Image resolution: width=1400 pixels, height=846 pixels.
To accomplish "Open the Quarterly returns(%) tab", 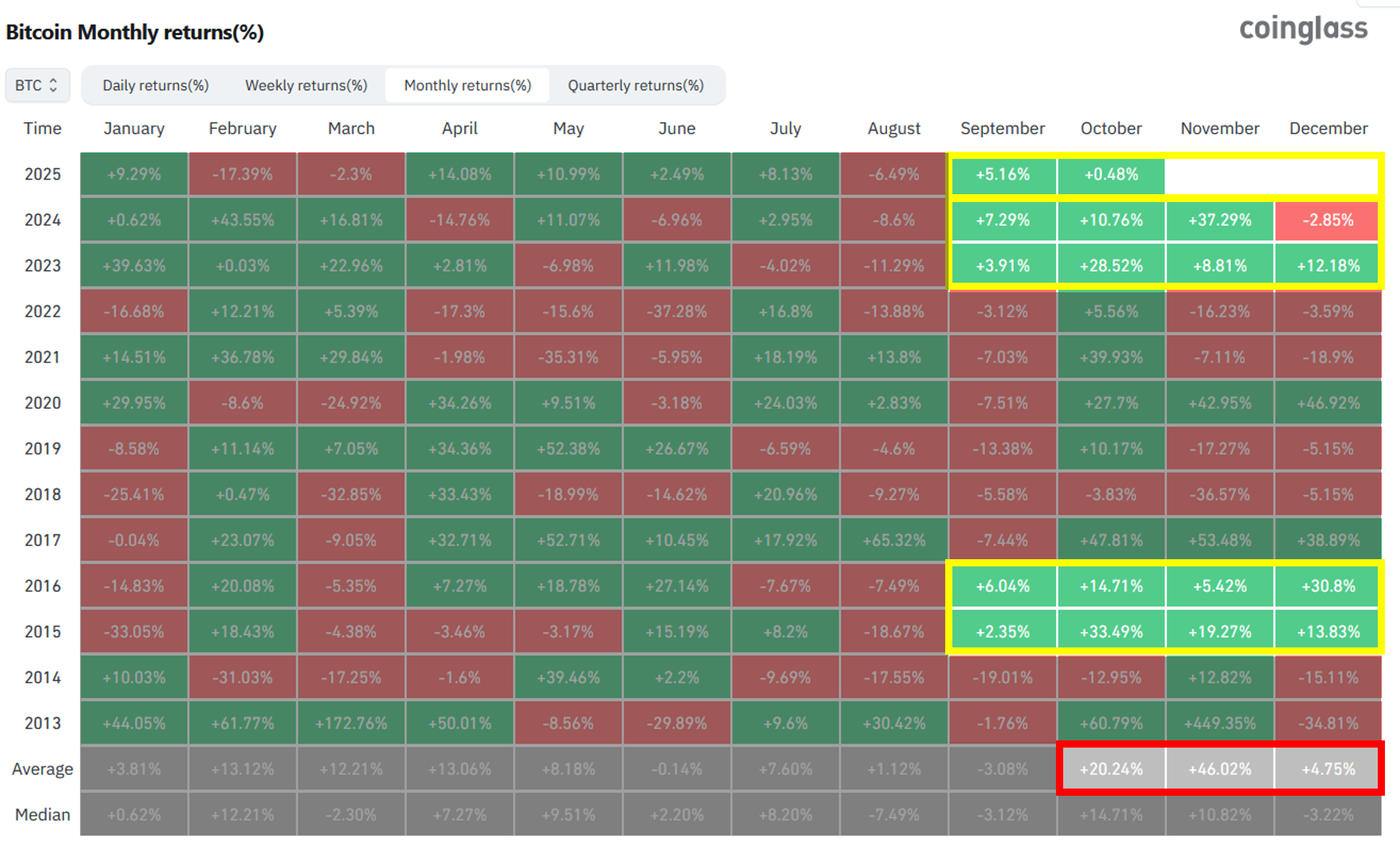I will tap(636, 85).
